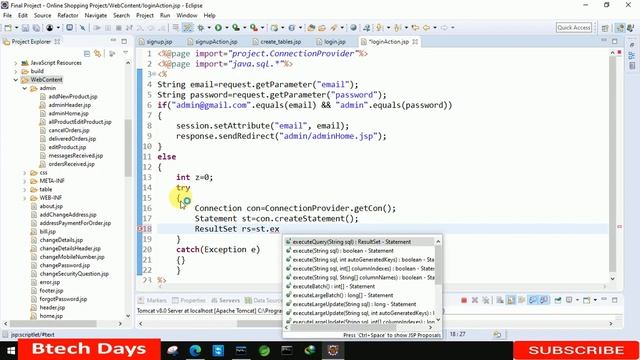Toggle Scroll Lock in console toolbar
This screenshot has width=640, height=360.
click(511, 300)
